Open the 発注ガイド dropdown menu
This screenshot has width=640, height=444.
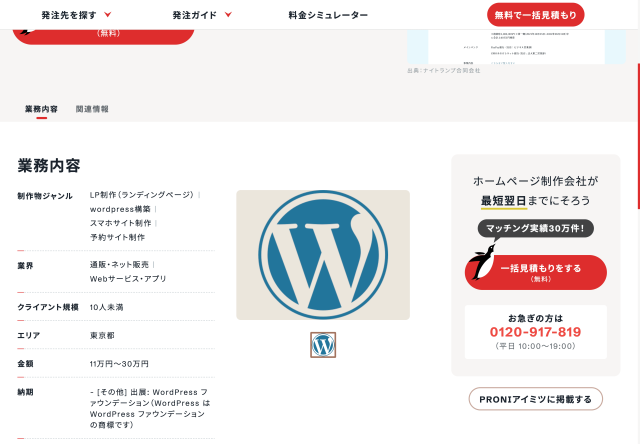(201, 15)
